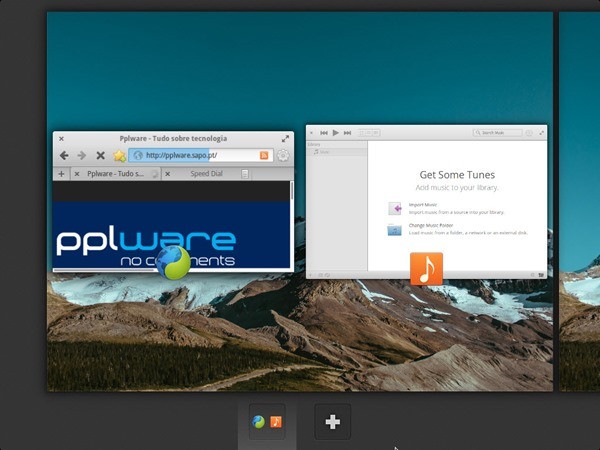Click Change Music Folder option
Screen dimensions: 600x450
458,229
